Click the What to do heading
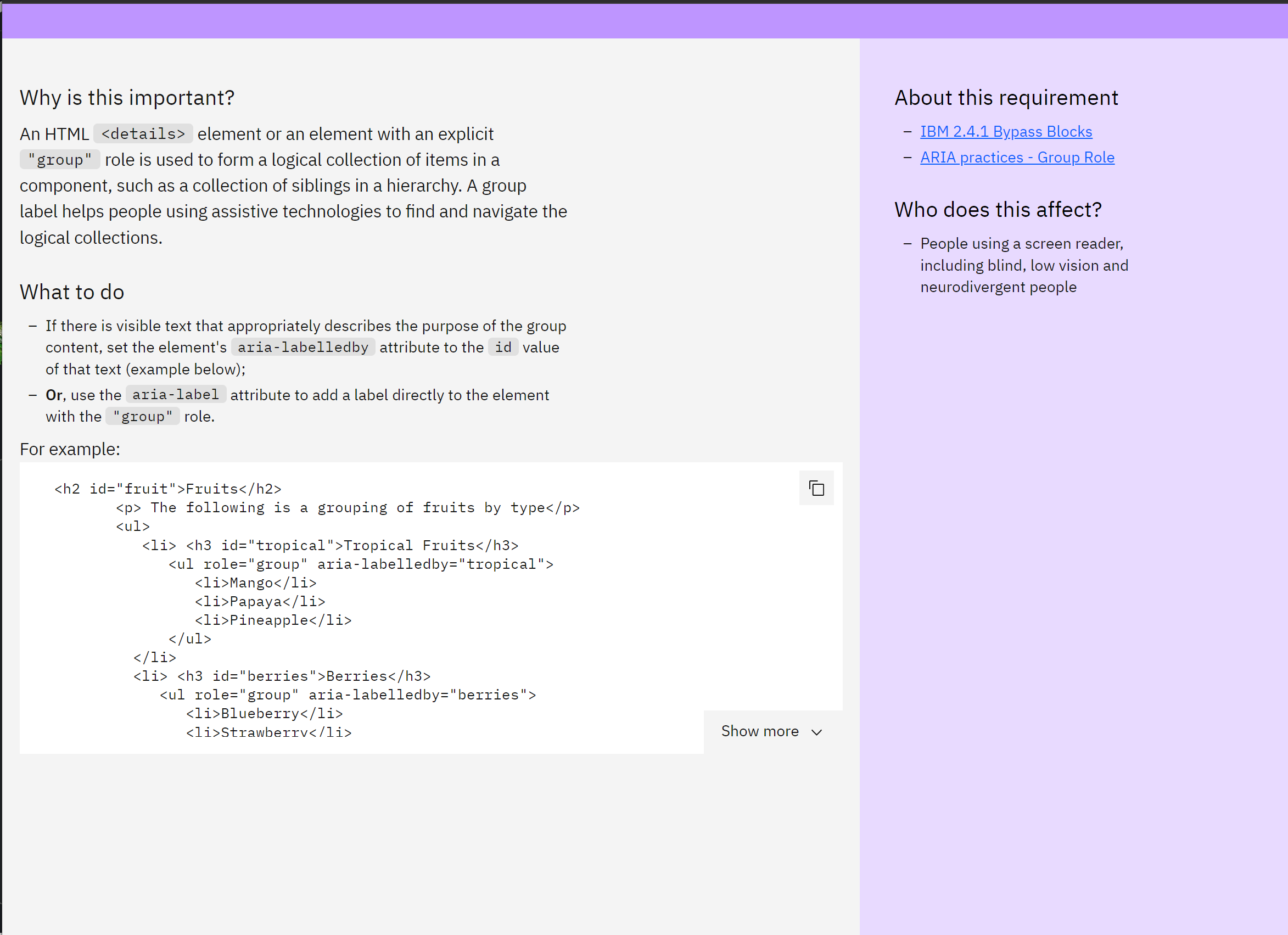Viewport: 1288px width, 935px height. coord(71,292)
